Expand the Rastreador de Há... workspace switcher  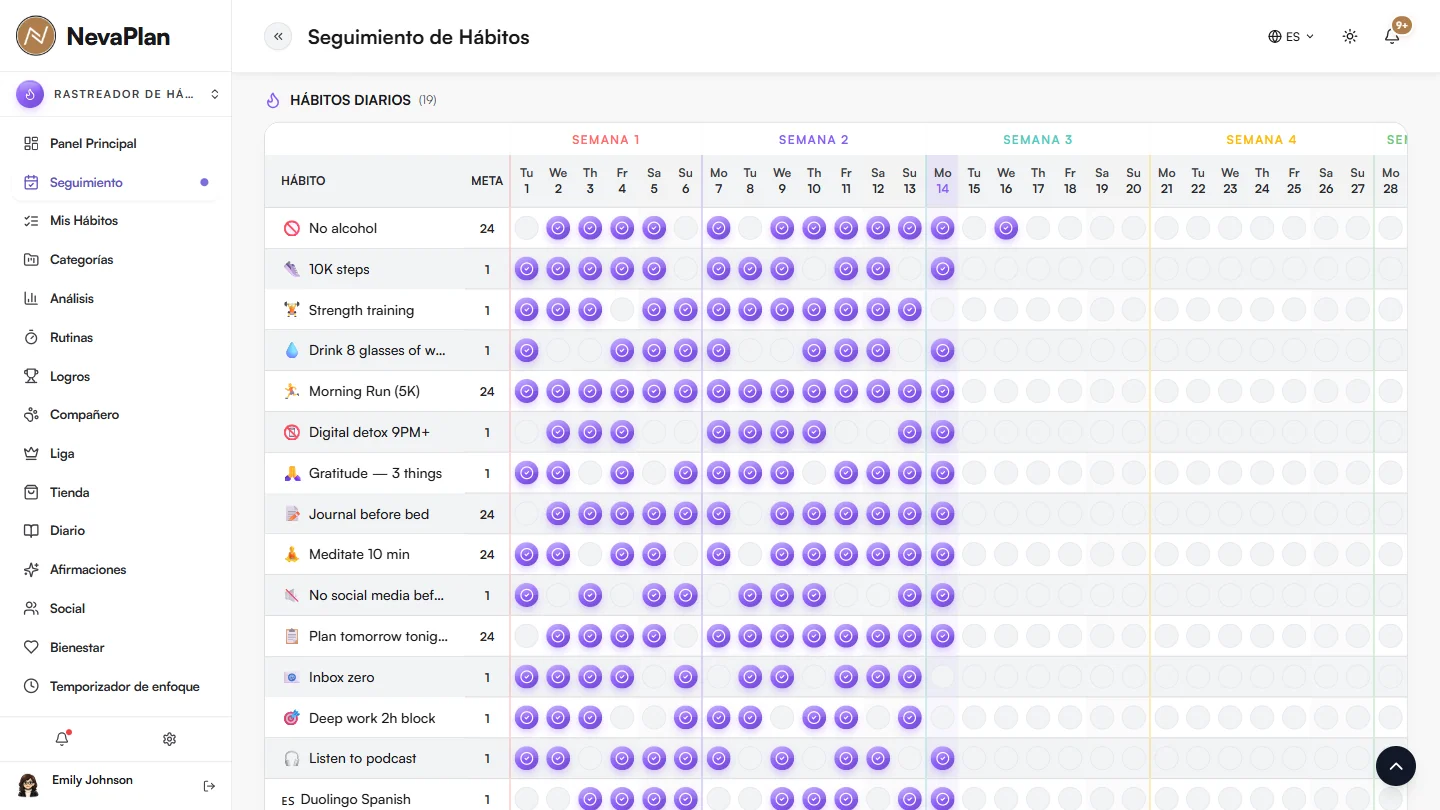pos(118,94)
